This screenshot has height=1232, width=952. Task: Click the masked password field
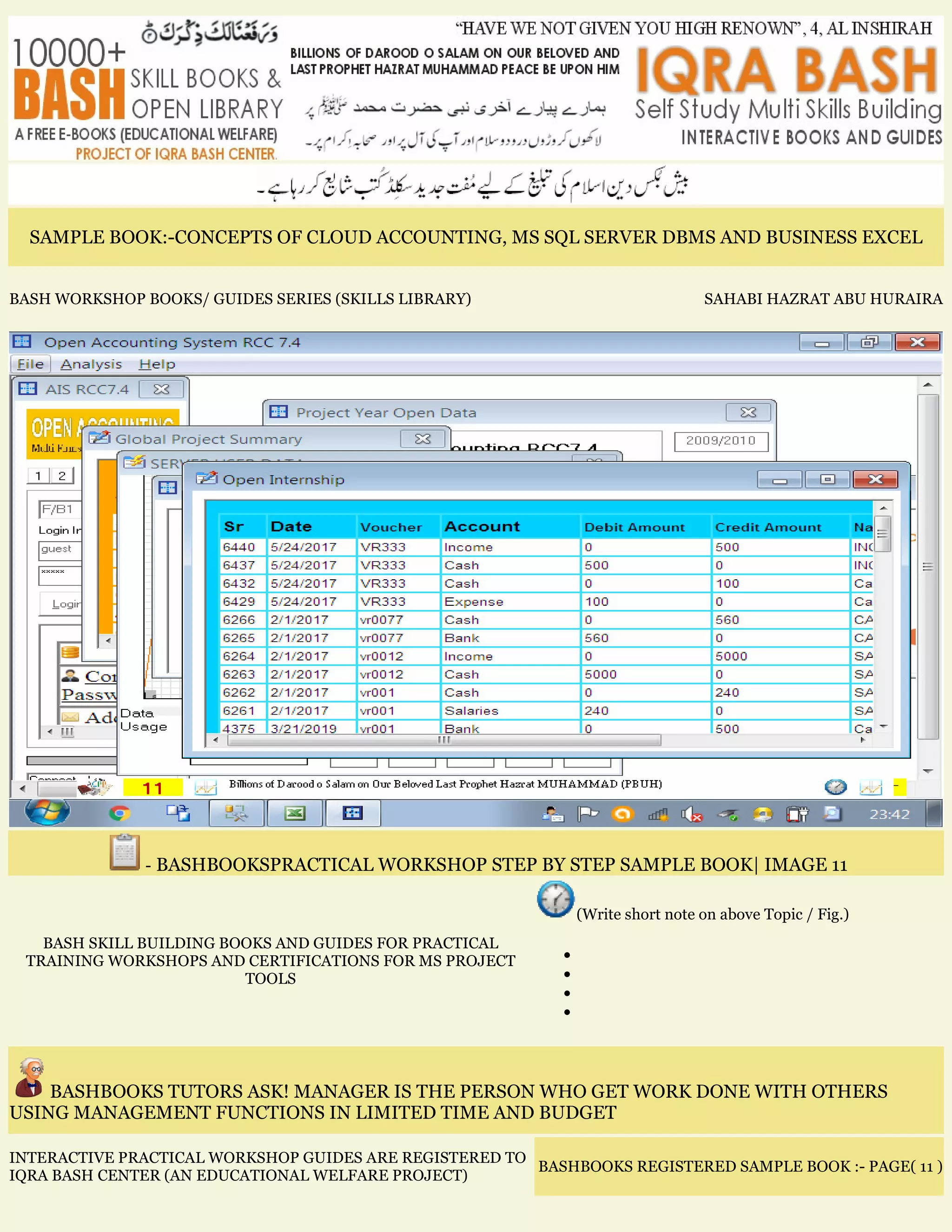(x=61, y=576)
